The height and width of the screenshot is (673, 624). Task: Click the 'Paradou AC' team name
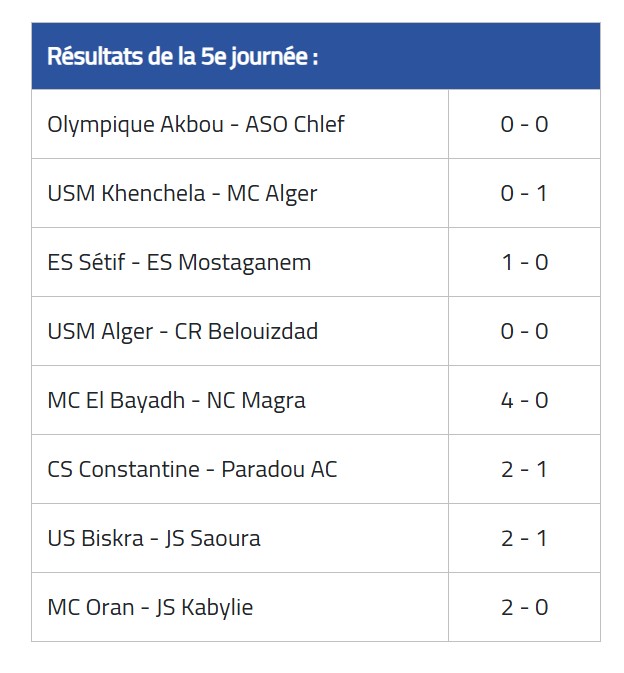[279, 469]
